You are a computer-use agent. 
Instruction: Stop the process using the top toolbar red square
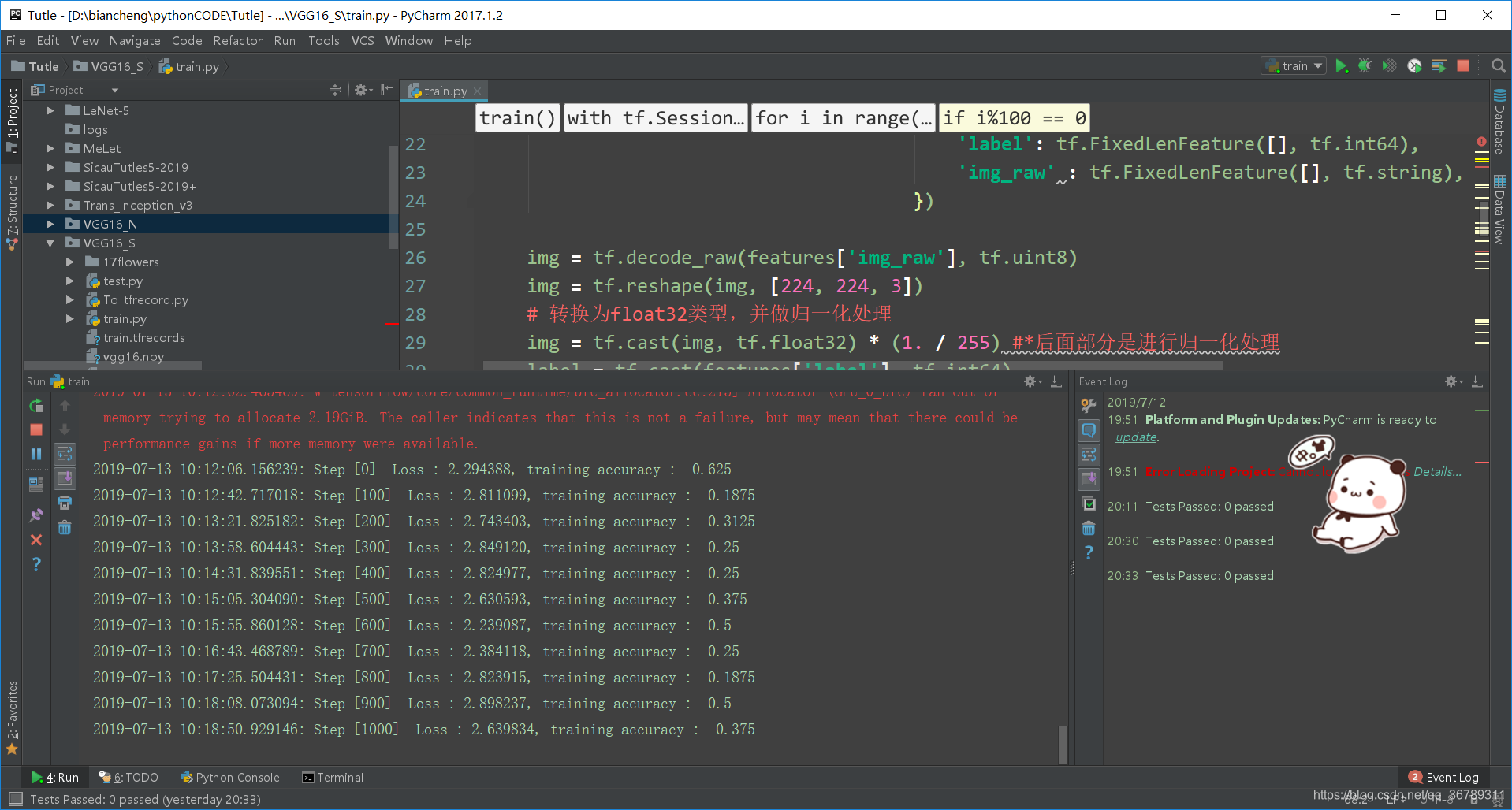click(1463, 66)
